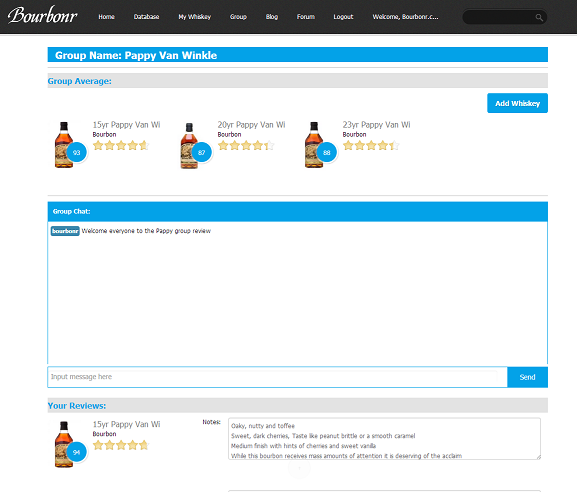Click the Welcome, Bourbonr.c... user link
The image size is (577, 492).
click(405, 17)
